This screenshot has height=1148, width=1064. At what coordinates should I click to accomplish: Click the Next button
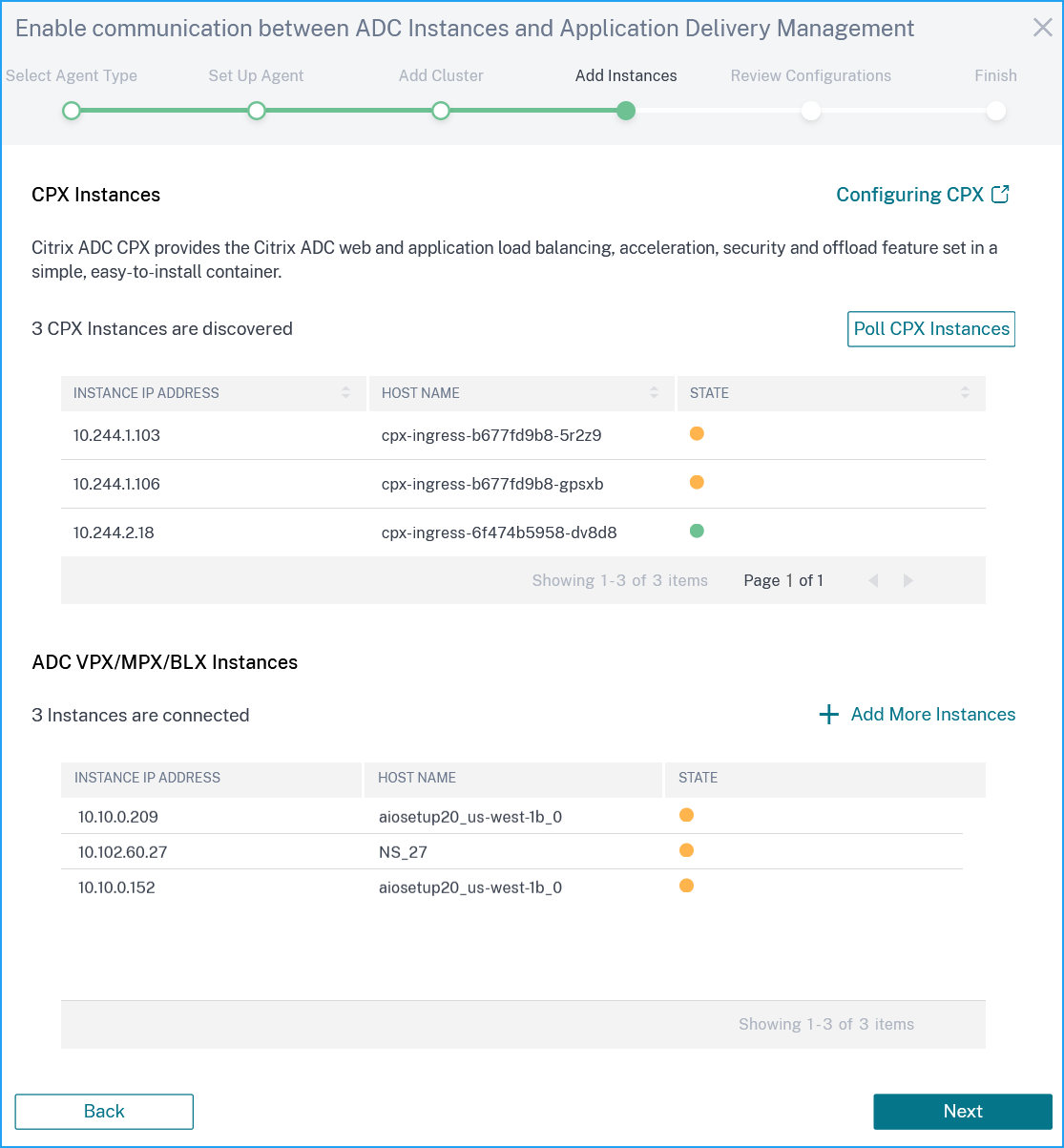click(x=963, y=1112)
